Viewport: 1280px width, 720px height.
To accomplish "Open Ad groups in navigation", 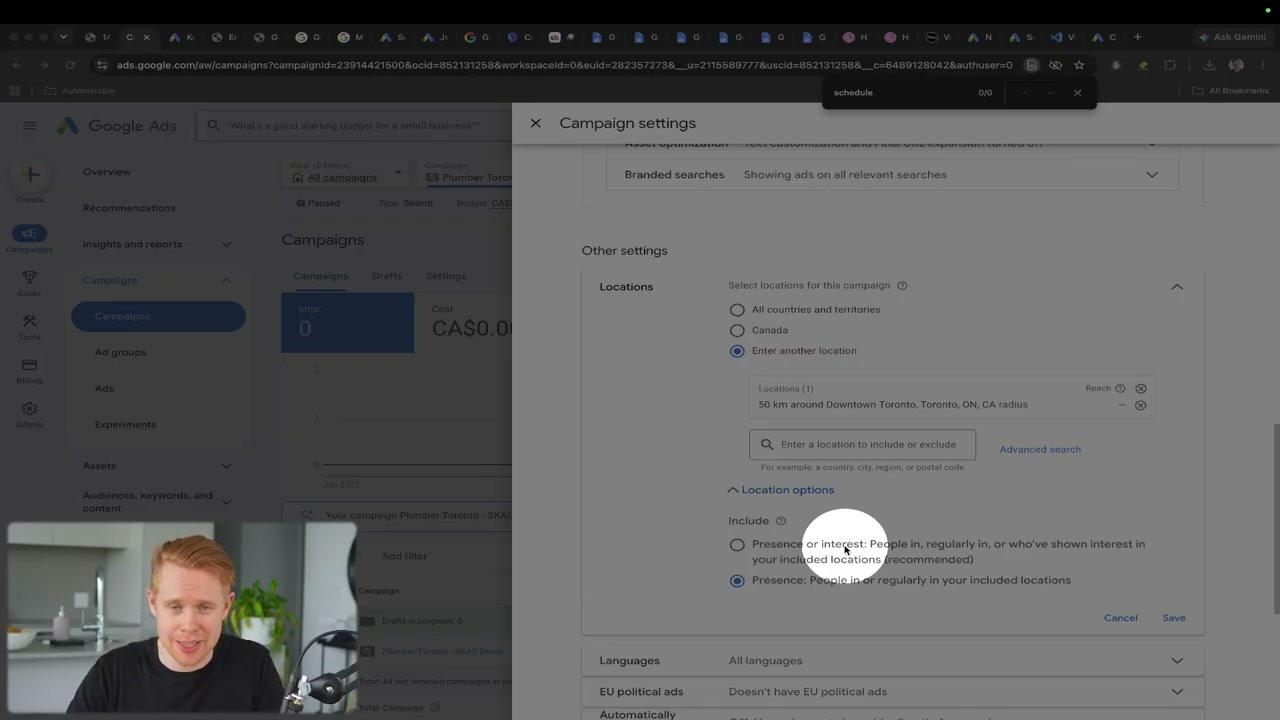I will [x=120, y=352].
